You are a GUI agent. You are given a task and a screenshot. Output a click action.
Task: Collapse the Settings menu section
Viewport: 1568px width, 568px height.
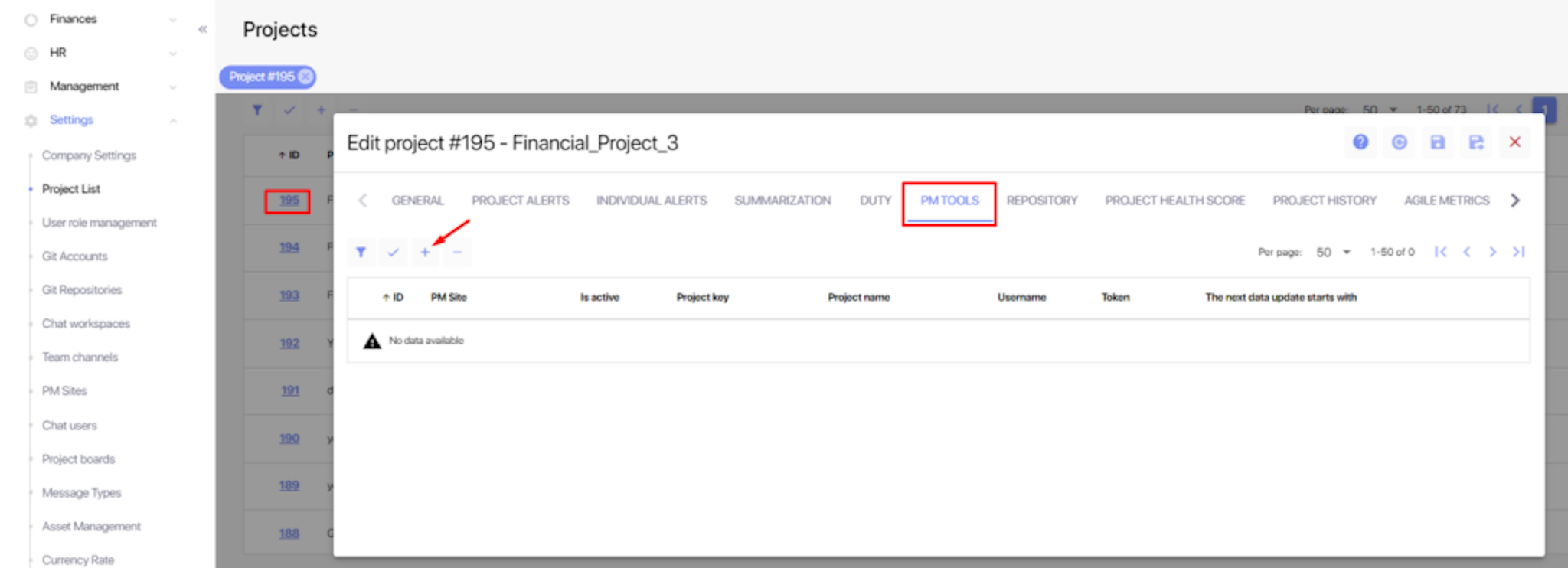tap(173, 121)
